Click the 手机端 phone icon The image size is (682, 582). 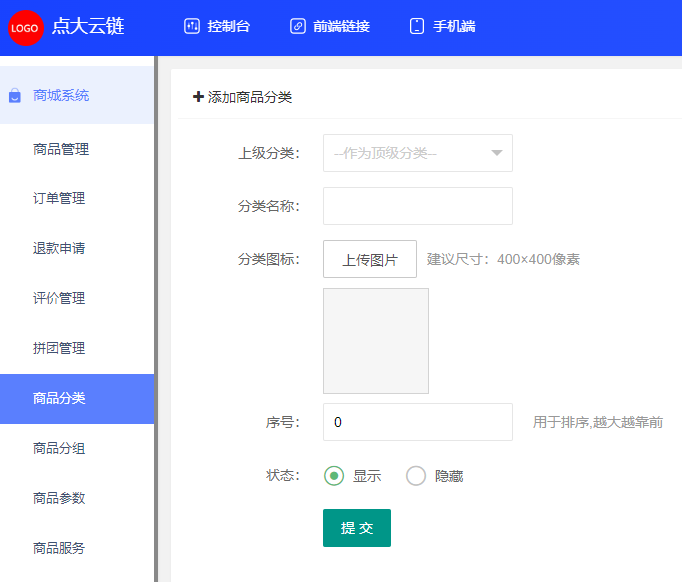point(417,26)
